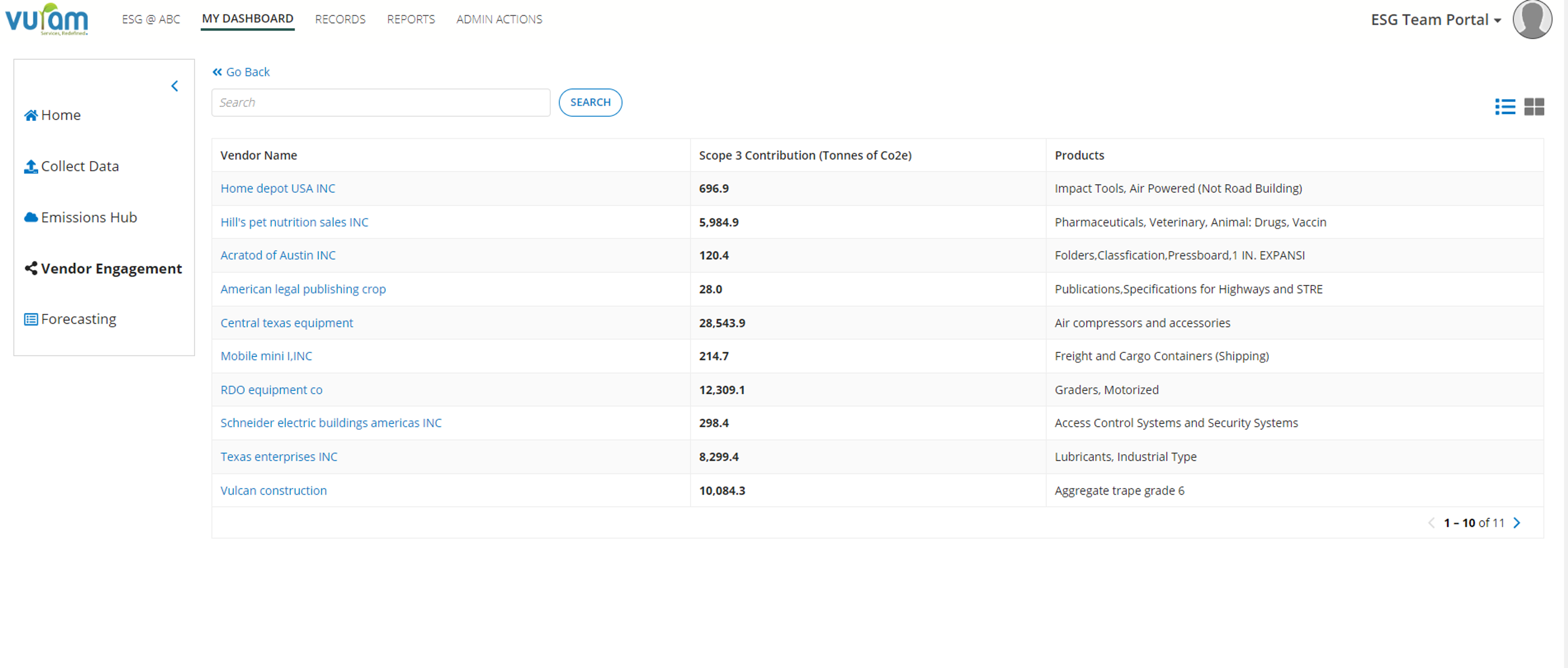Click the Folders,Classfication,Pressboard product cell

(x=1180, y=255)
